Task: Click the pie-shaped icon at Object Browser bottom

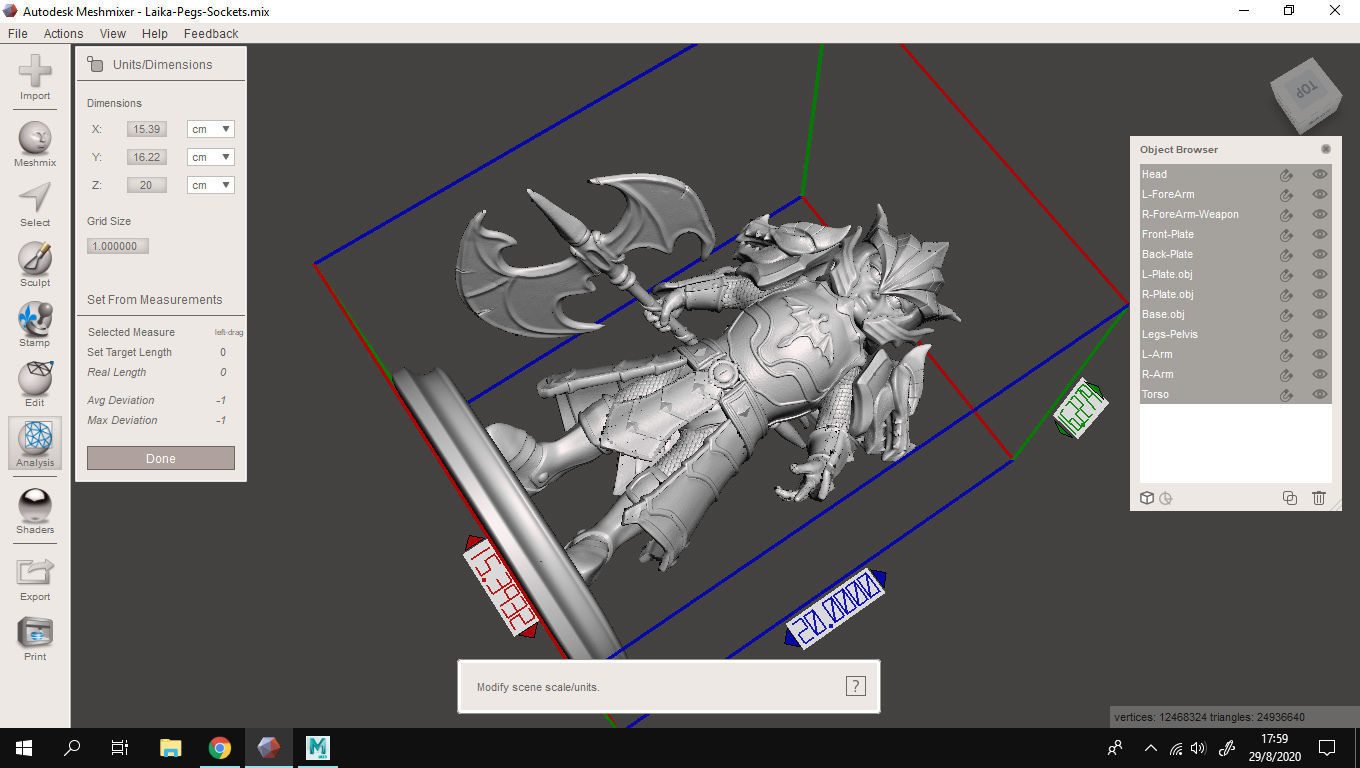Action: 1166,498
